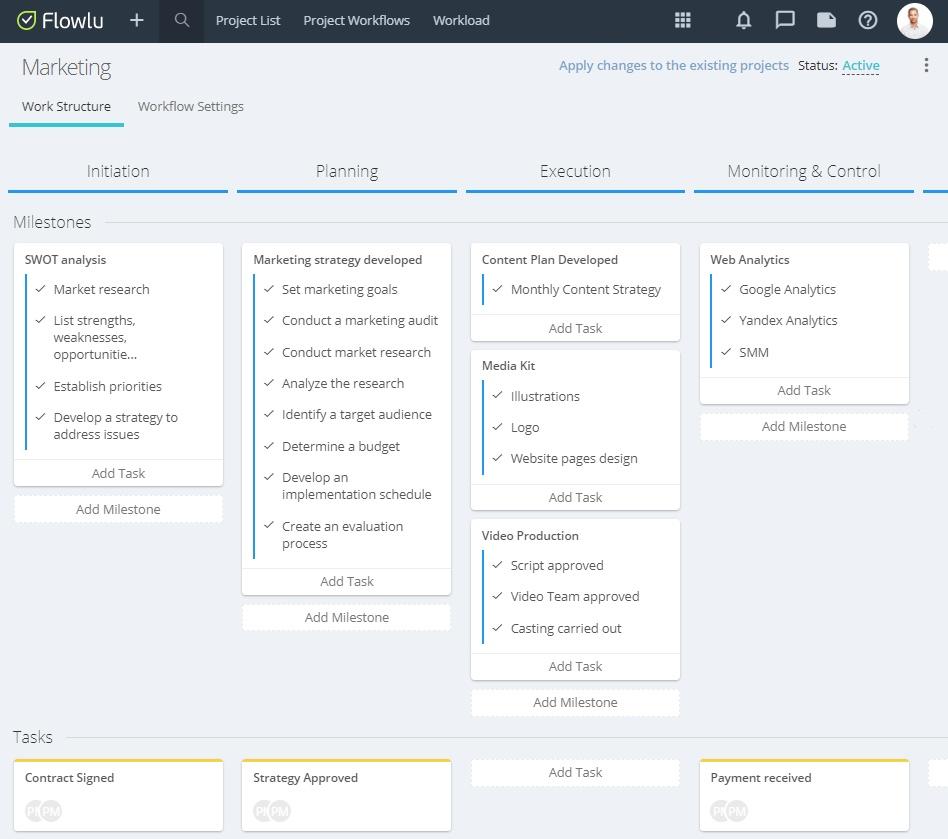Open the search magnifier icon
The image size is (948, 839).
pyautogui.click(x=181, y=20)
